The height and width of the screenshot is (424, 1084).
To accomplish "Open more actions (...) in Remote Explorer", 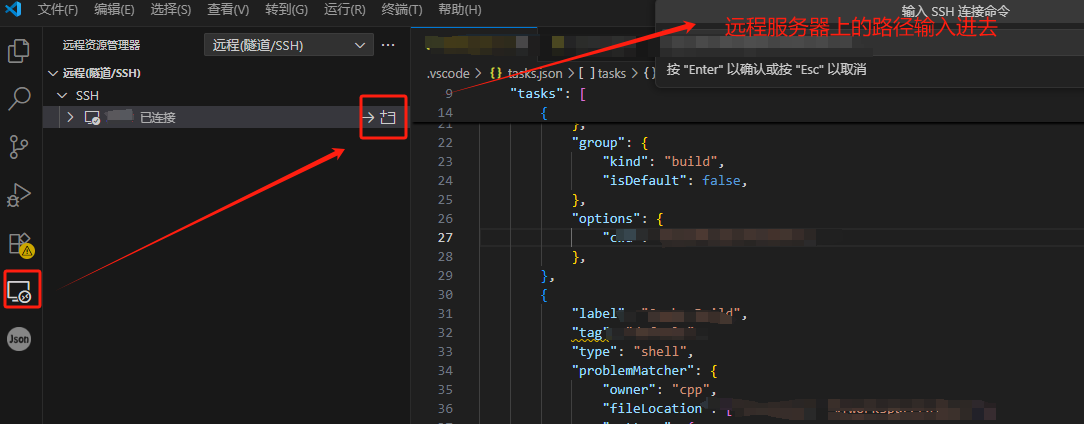I will [x=388, y=45].
